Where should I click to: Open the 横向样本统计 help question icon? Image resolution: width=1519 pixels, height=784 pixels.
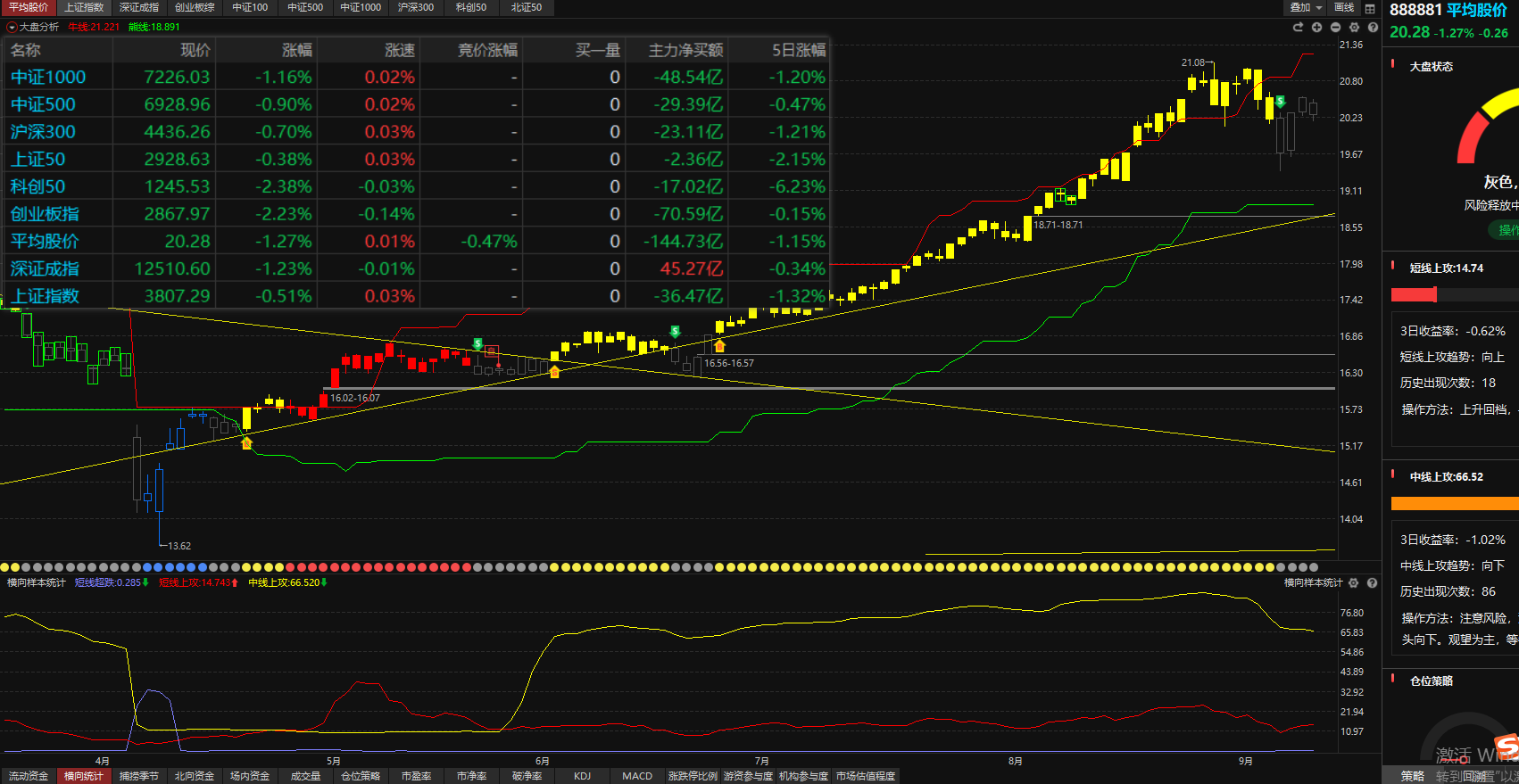pyautogui.click(x=1373, y=582)
